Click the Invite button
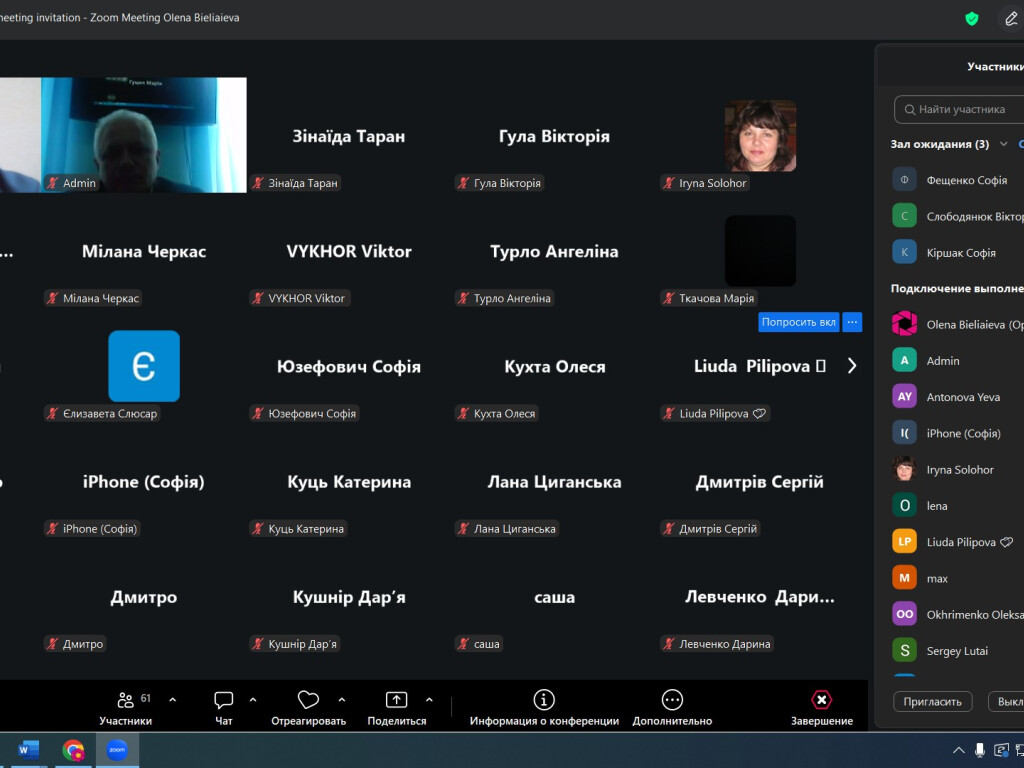The width and height of the screenshot is (1024, 768). coord(933,701)
